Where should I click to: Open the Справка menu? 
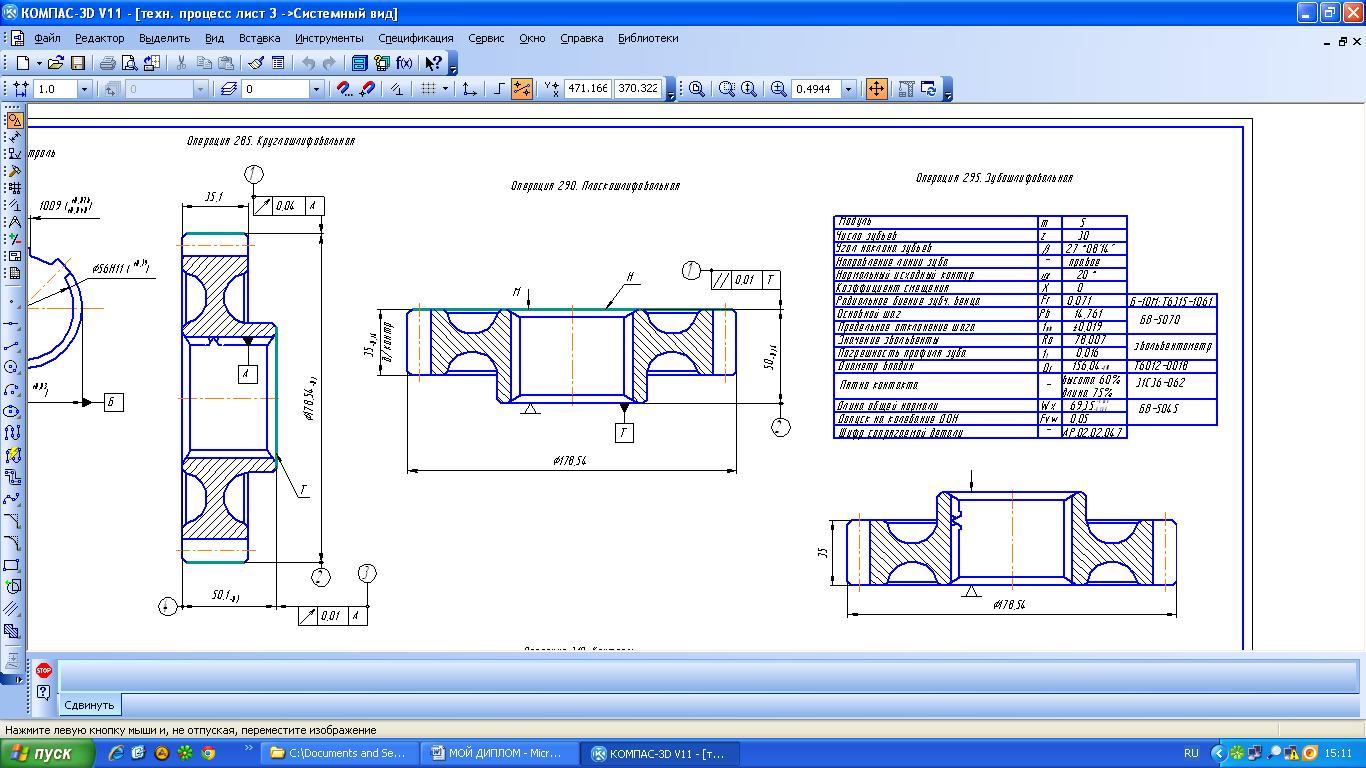coord(582,38)
